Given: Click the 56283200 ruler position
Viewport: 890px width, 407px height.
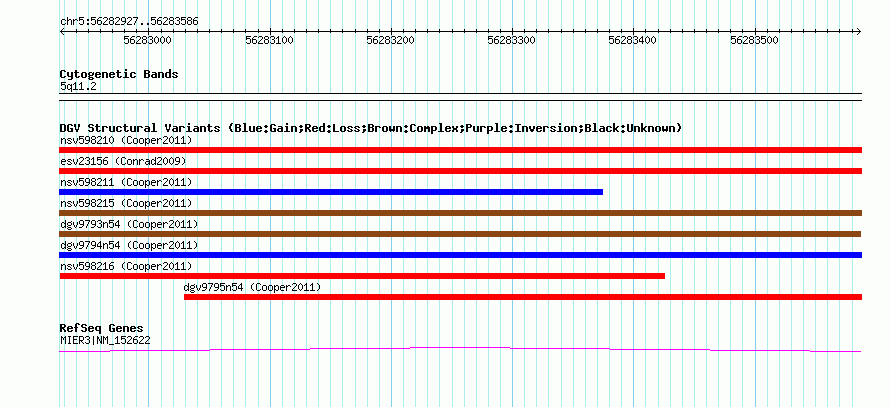Looking at the screenshot, I should coord(391,40).
